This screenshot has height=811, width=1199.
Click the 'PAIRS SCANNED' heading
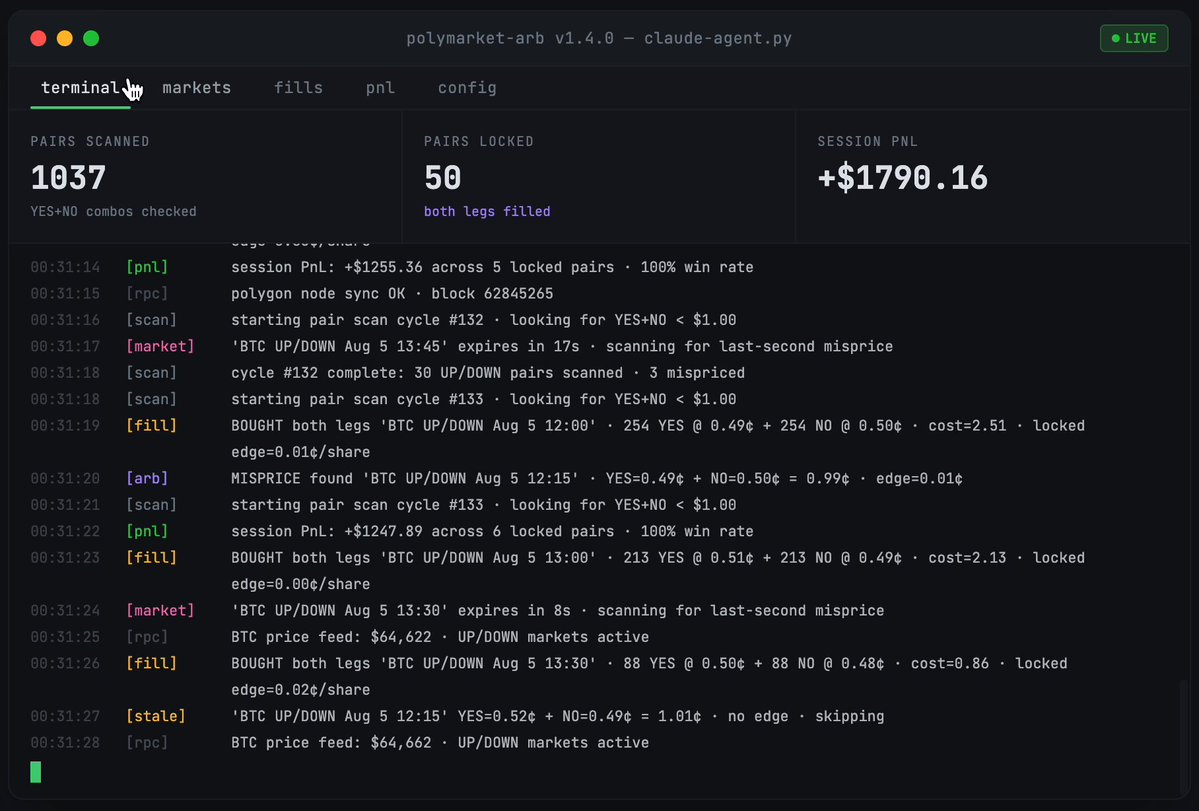(x=90, y=141)
